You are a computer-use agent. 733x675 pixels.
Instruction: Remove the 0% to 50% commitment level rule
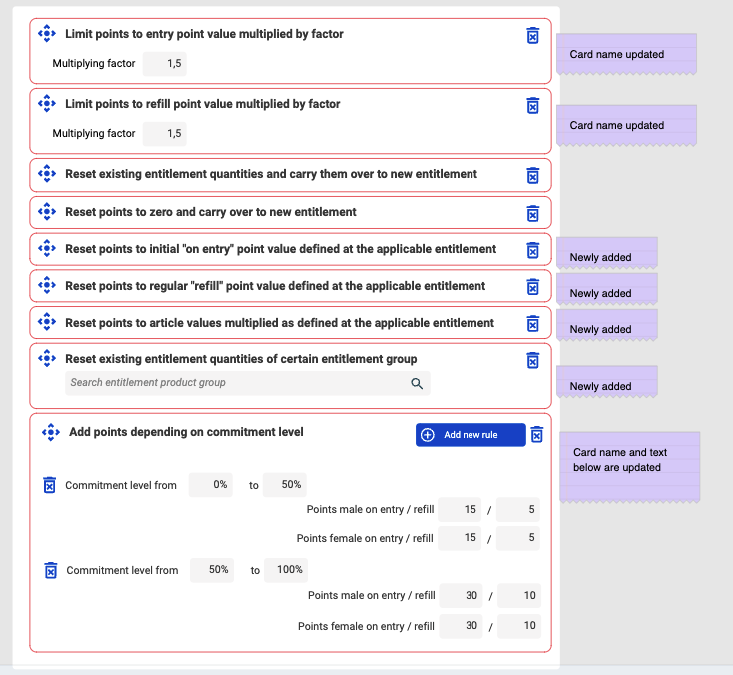[49, 485]
